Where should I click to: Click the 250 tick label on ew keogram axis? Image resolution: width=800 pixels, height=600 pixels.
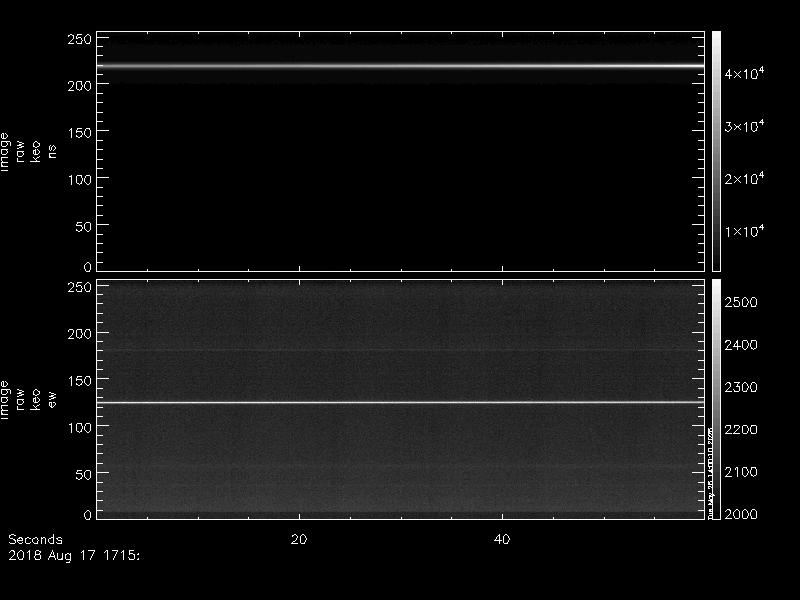pos(80,287)
